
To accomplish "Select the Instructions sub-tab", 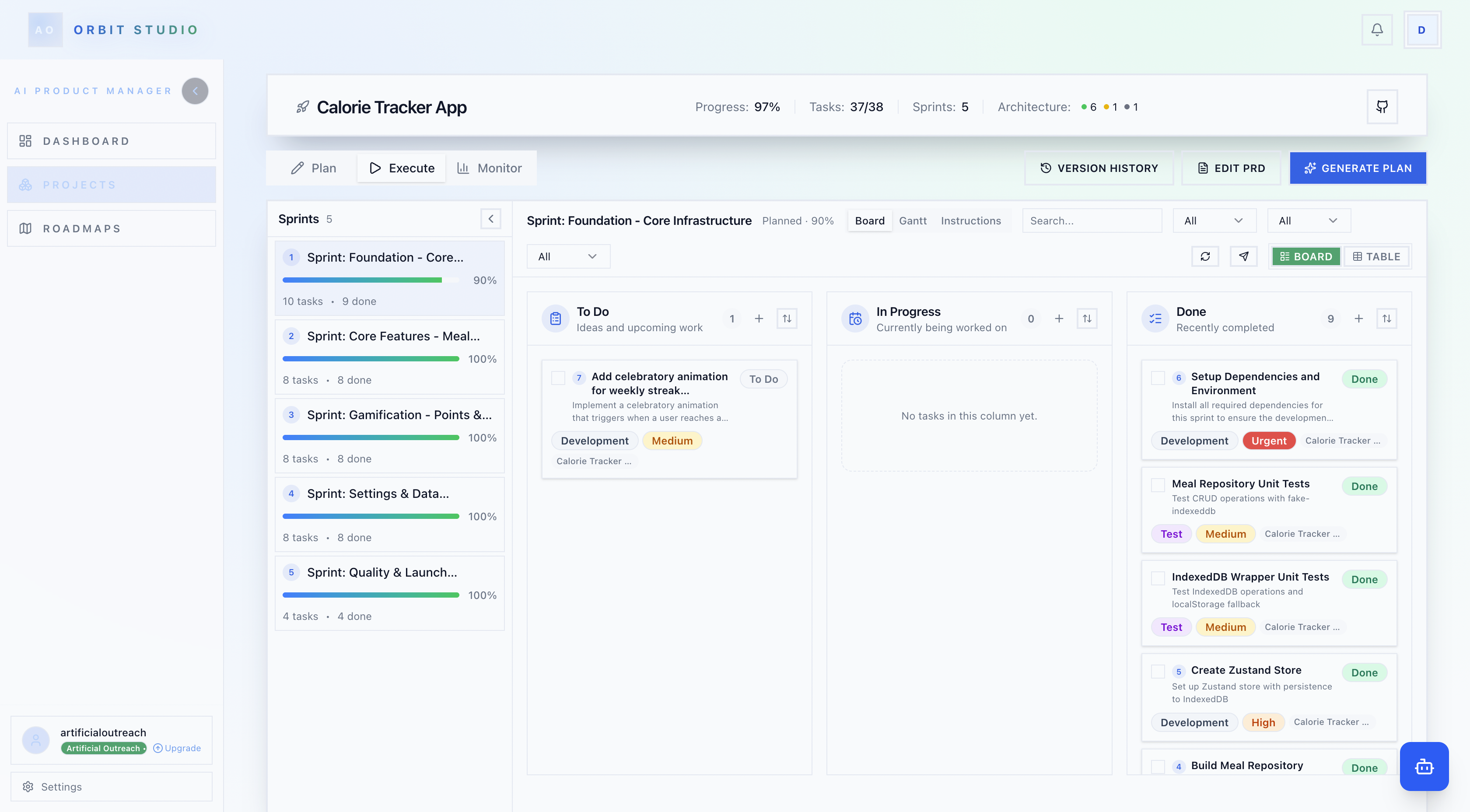I will click(971, 220).
